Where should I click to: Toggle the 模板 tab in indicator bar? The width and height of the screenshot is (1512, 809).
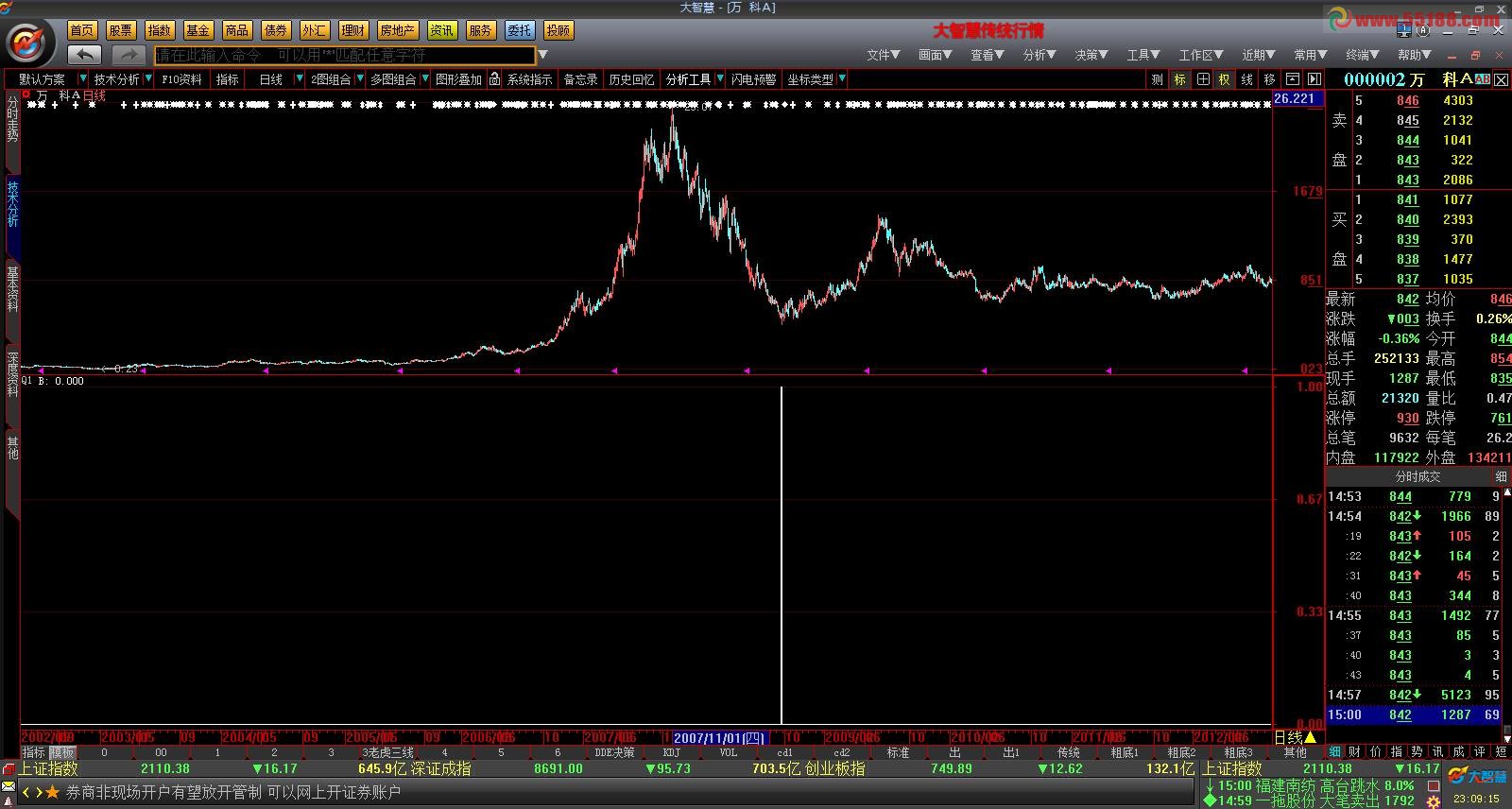(62, 753)
